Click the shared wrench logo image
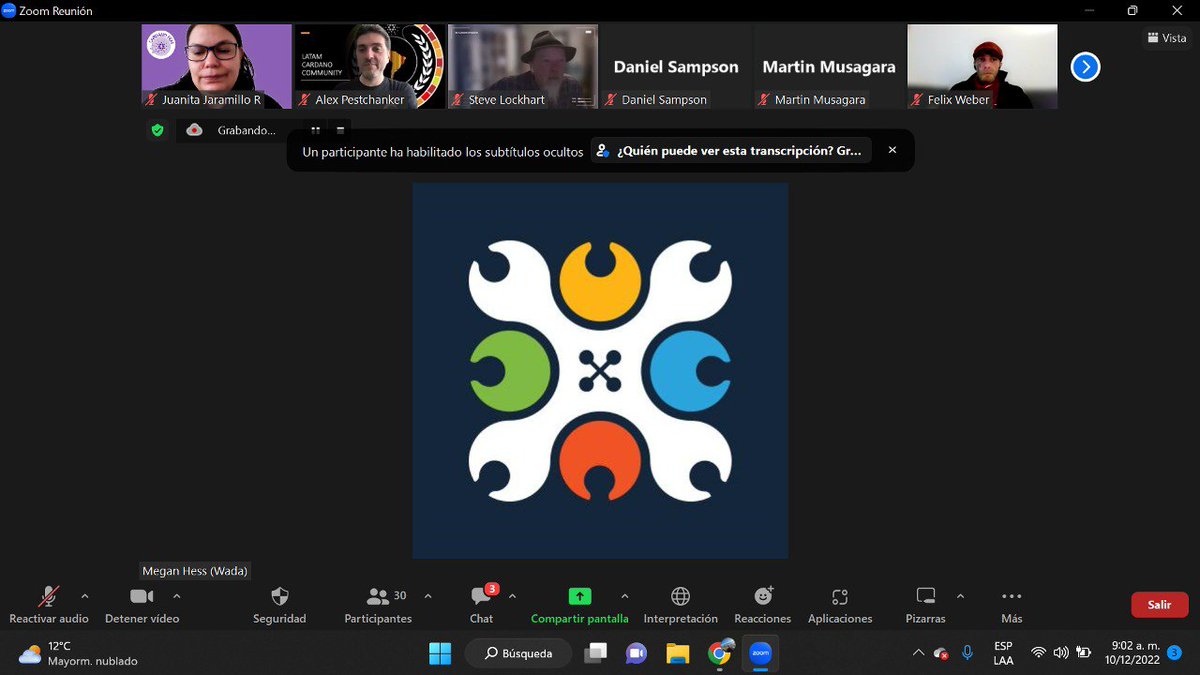This screenshot has width=1200, height=675. [x=600, y=370]
